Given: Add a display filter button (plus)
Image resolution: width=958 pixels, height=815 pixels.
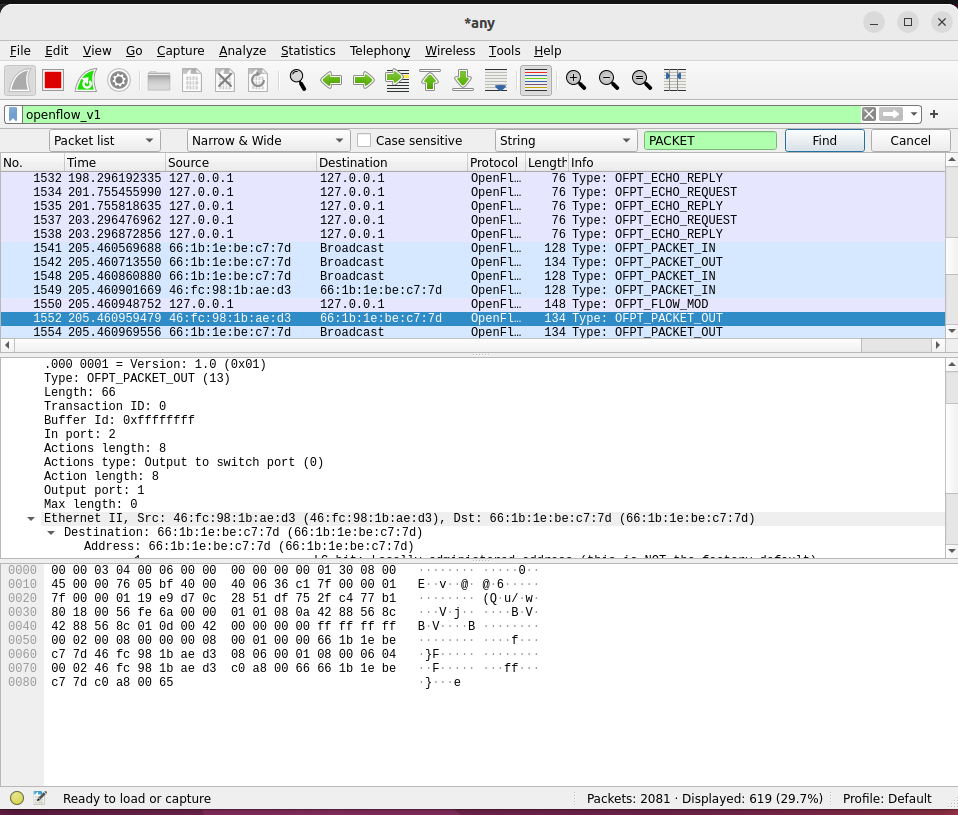Looking at the screenshot, I should (x=934, y=114).
